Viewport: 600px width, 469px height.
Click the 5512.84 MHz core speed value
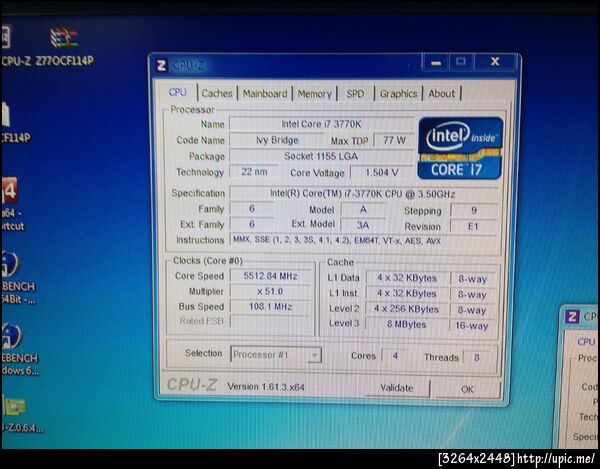click(x=271, y=276)
